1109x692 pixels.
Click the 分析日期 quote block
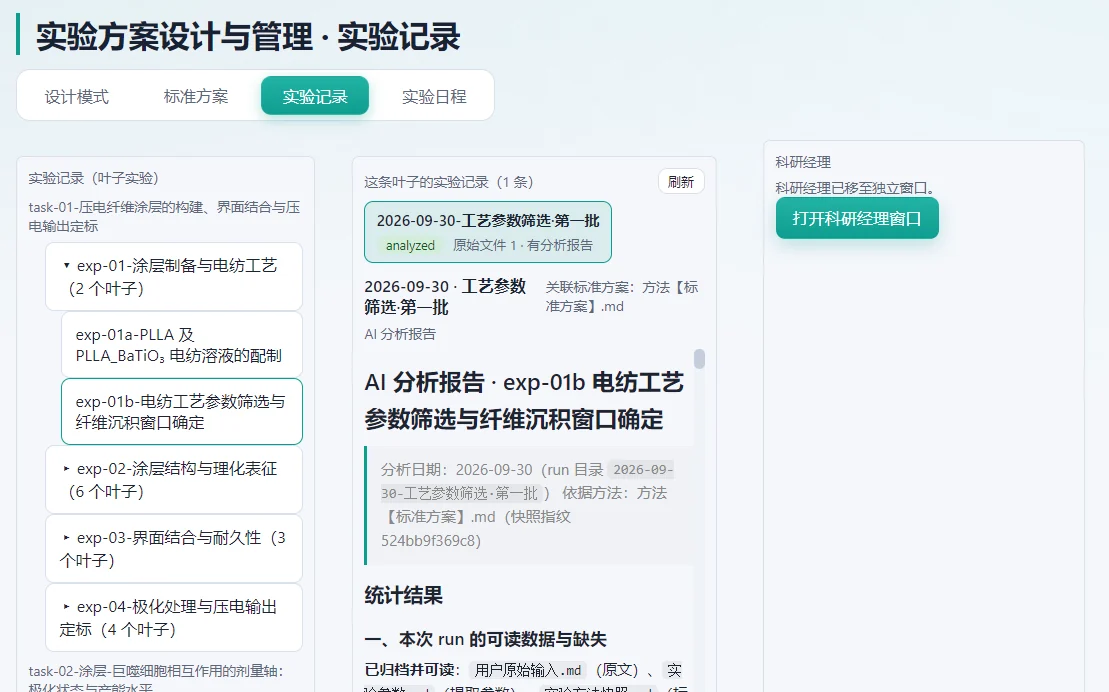point(528,505)
